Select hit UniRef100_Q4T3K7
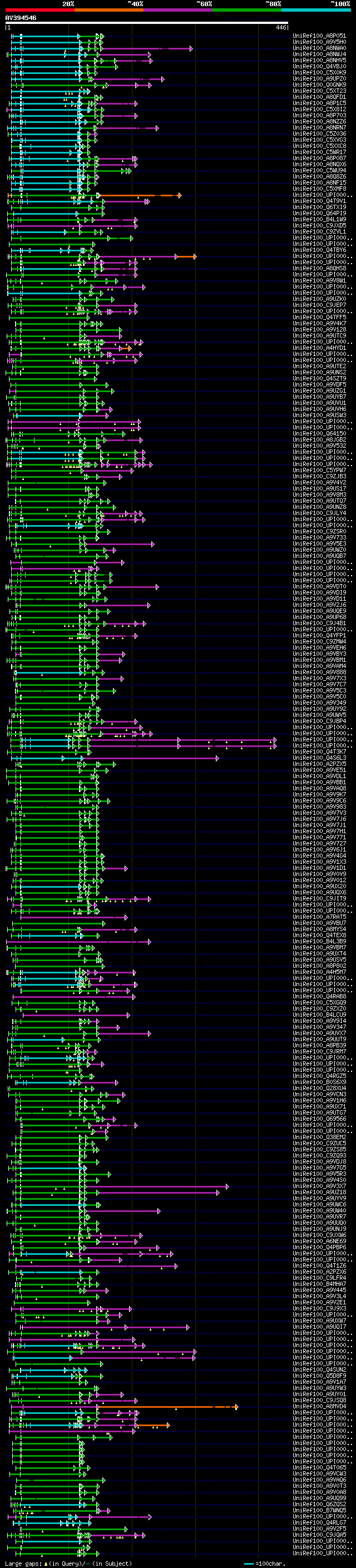Screen dimensions: 356x1568 click(x=319, y=752)
